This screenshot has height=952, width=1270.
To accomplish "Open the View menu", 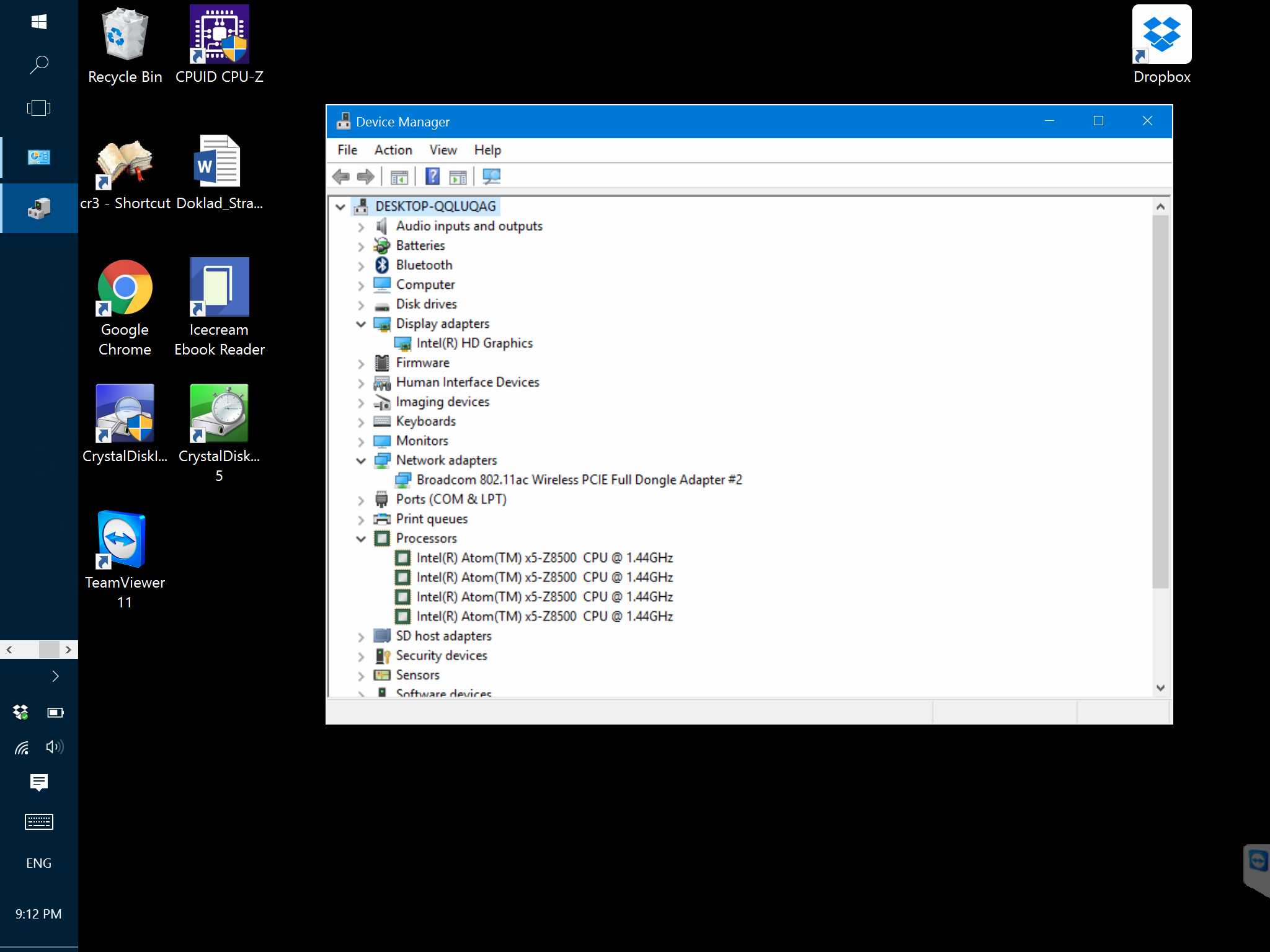I will click(443, 150).
